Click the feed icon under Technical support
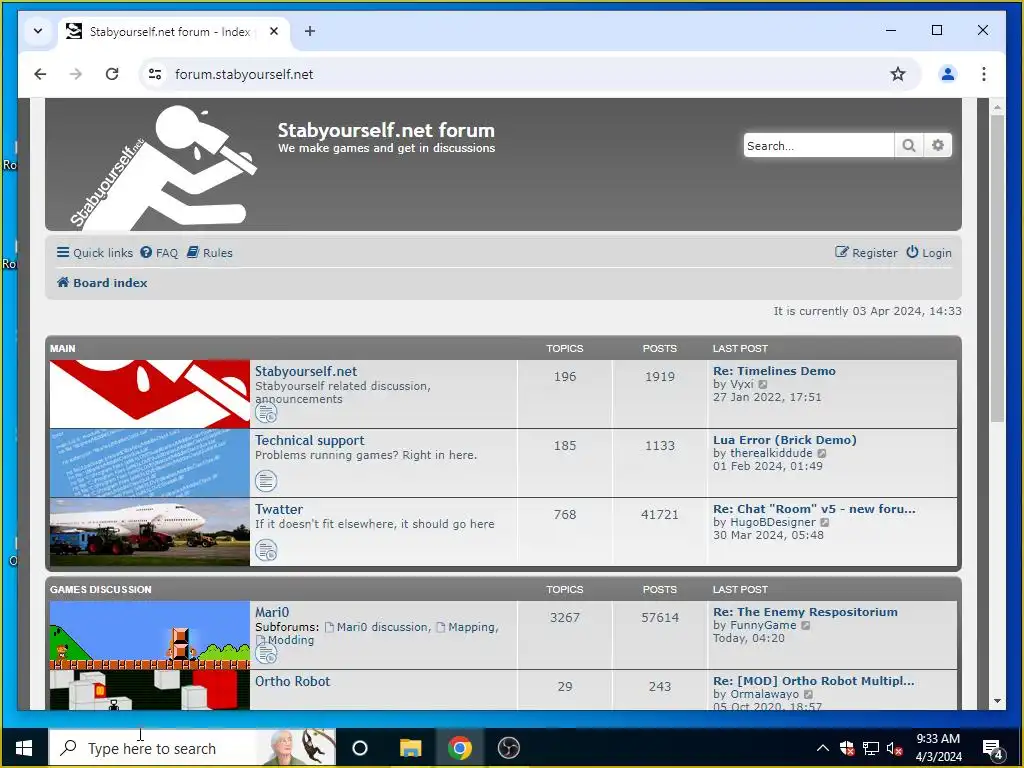This screenshot has width=1024, height=768. (x=266, y=481)
